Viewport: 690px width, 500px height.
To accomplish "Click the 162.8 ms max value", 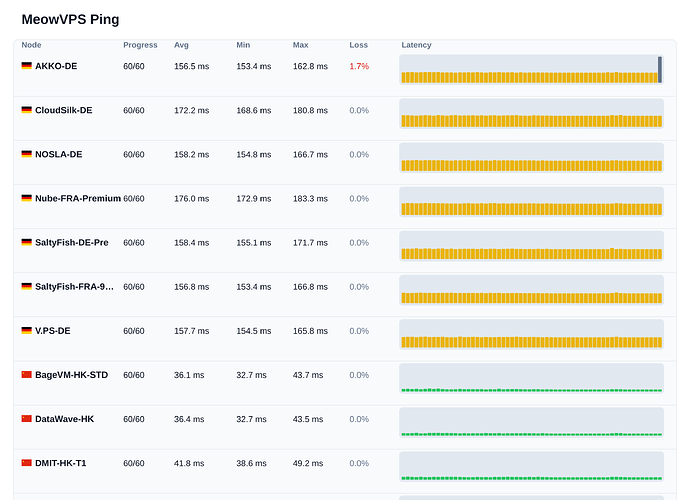I will click(x=310, y=66).
